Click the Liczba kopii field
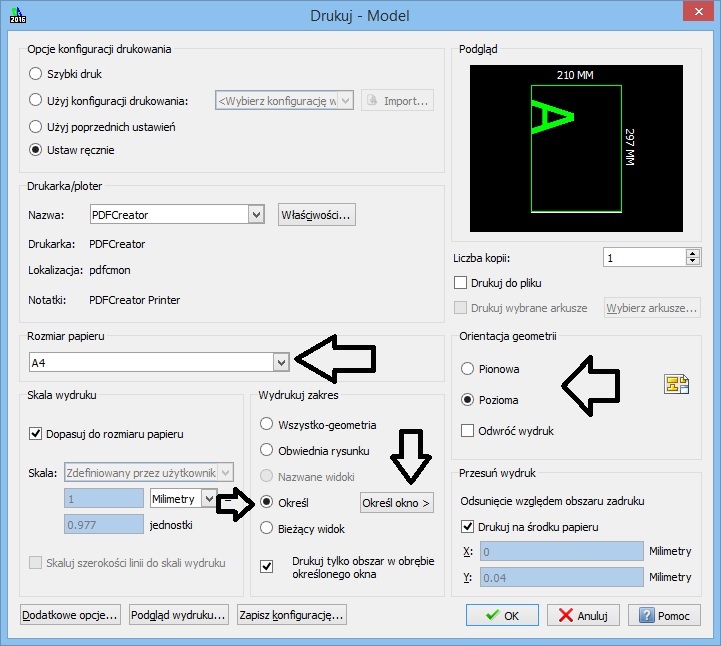 point(645,257)
